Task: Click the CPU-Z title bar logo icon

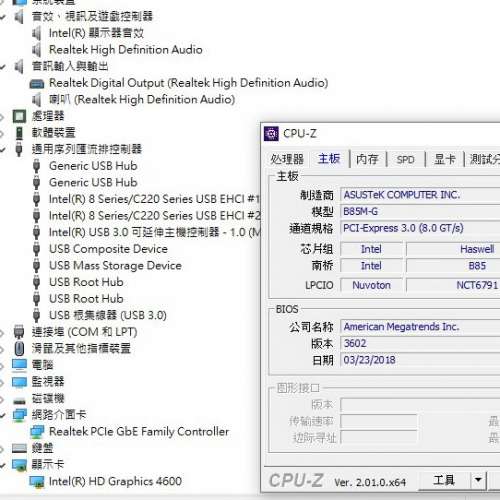Action: tap(271, 134)
